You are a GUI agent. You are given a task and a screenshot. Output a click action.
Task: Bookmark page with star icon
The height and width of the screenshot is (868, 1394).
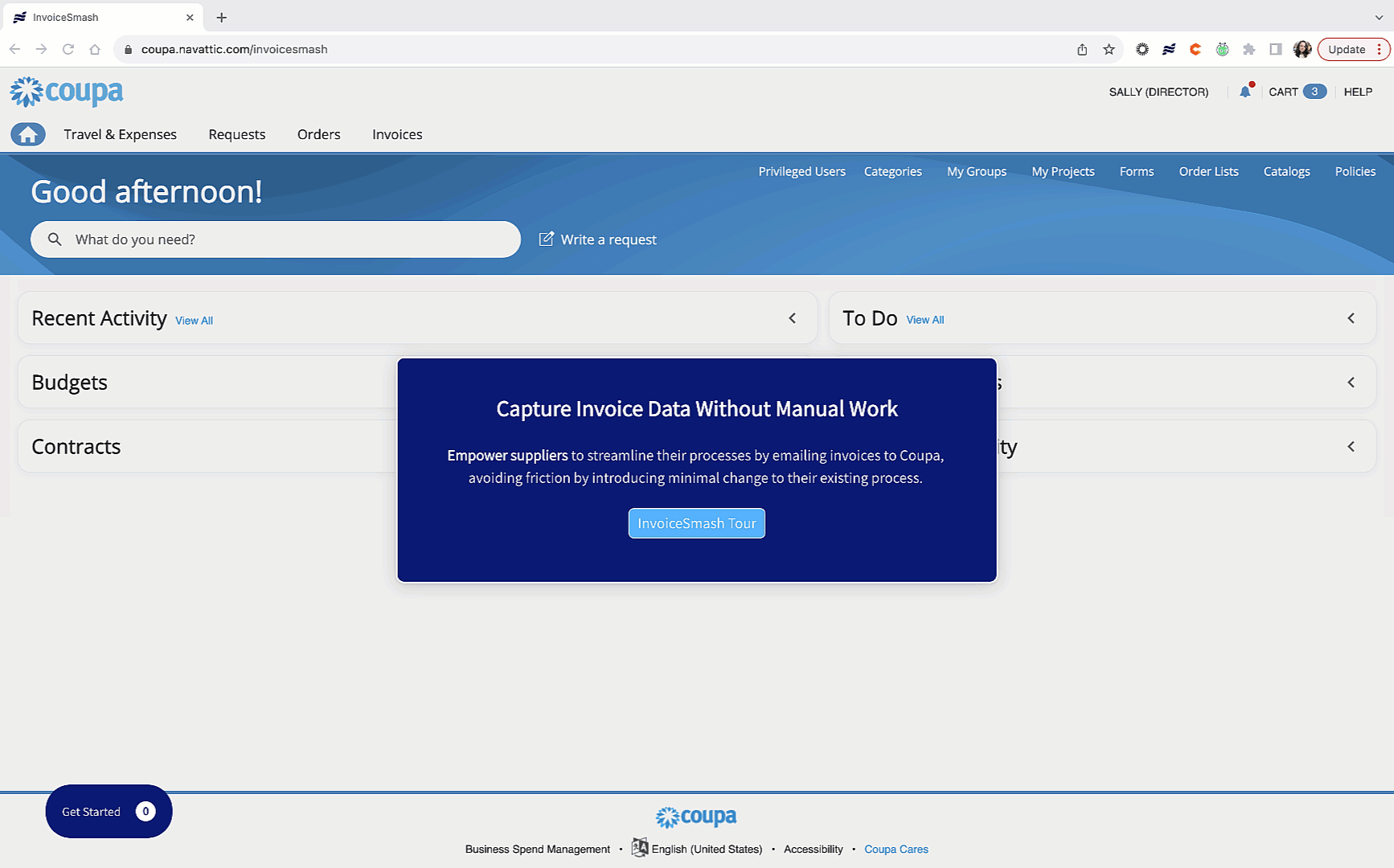coord(1109,49)
